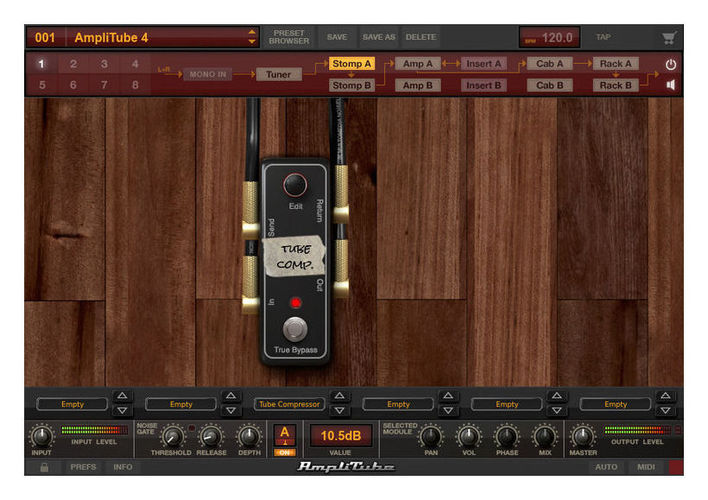This screenshot has height=500, width=708.
Task: Adjust the selected module Pan knob
Action: [431, 436]
